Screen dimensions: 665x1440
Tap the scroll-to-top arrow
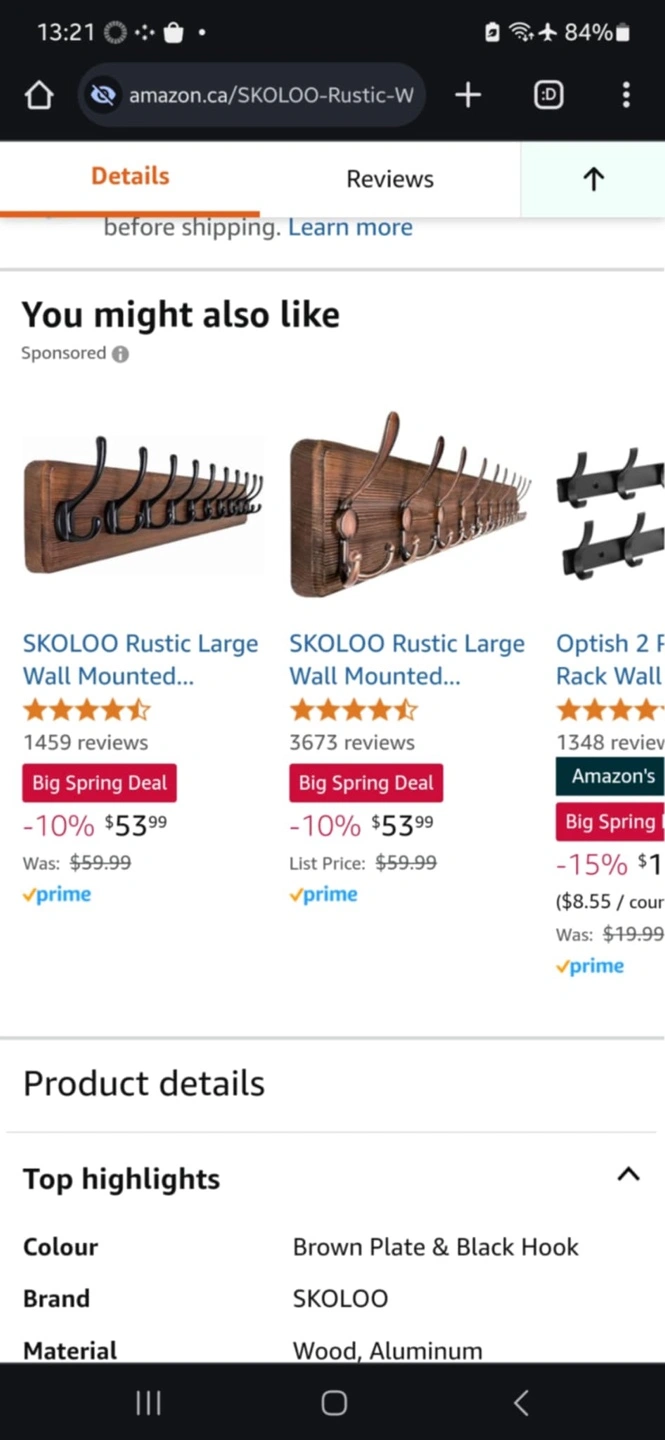coord(593,179)
